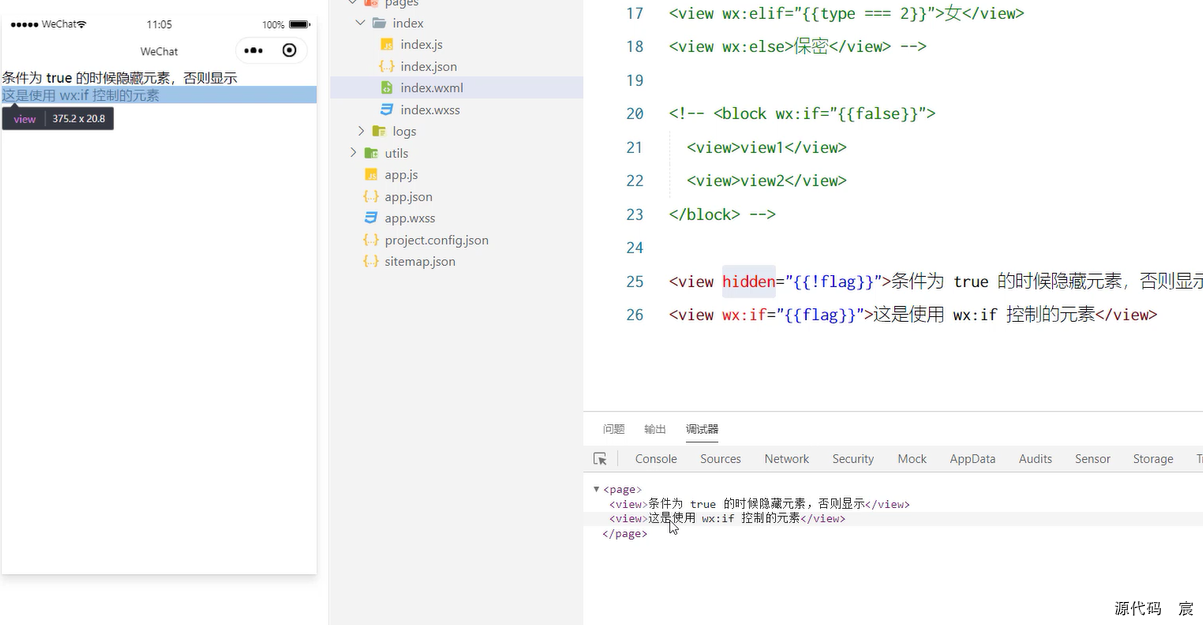Open the simulator three-dots menu
The image size is (1203, 625).
(253, 50)
